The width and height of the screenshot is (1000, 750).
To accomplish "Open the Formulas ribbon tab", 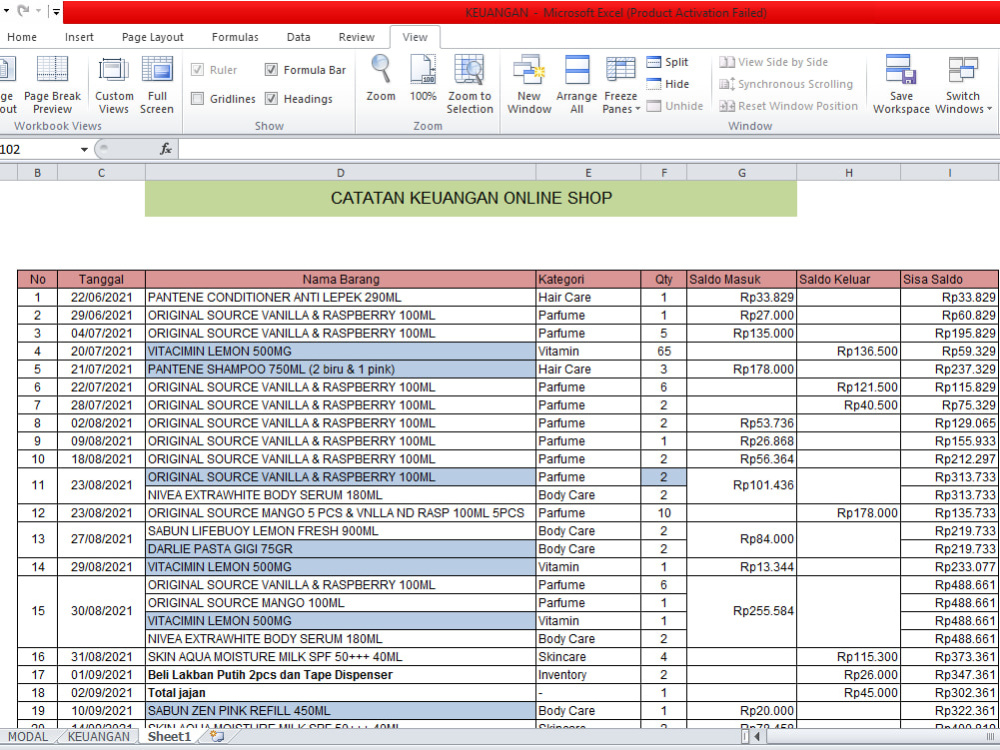I will pyautogui.click(x=235, y=37).
